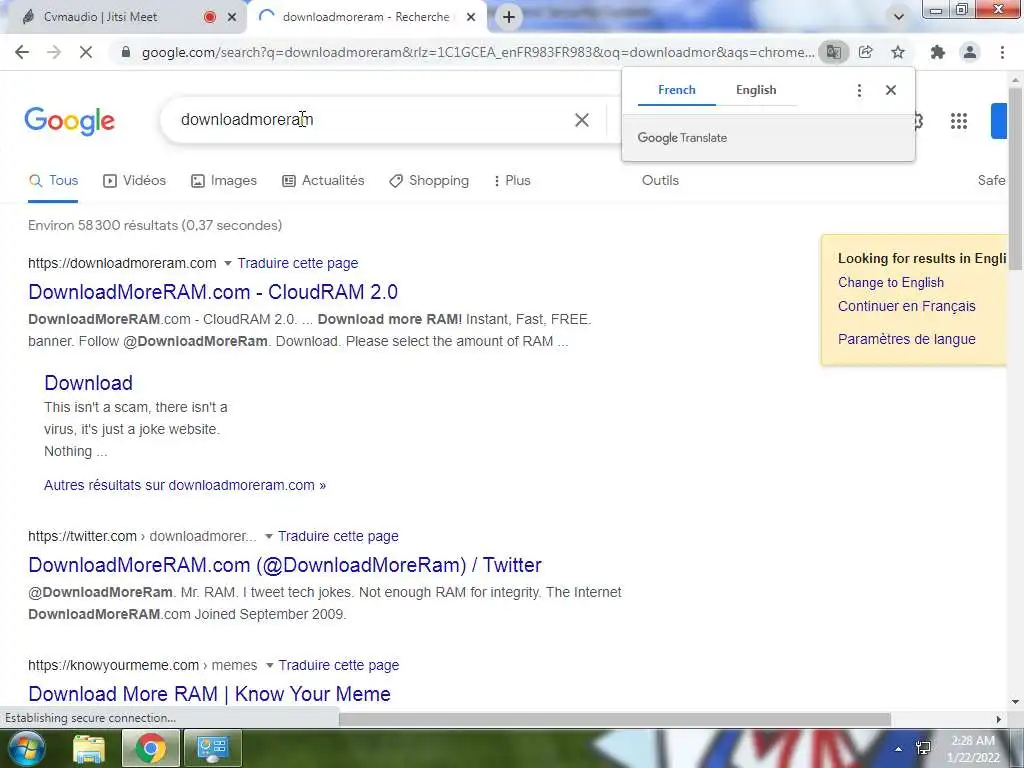The height and width of the screenshot is (768, 1024).
Task: Select French in the translate popup
Action: 677,90
